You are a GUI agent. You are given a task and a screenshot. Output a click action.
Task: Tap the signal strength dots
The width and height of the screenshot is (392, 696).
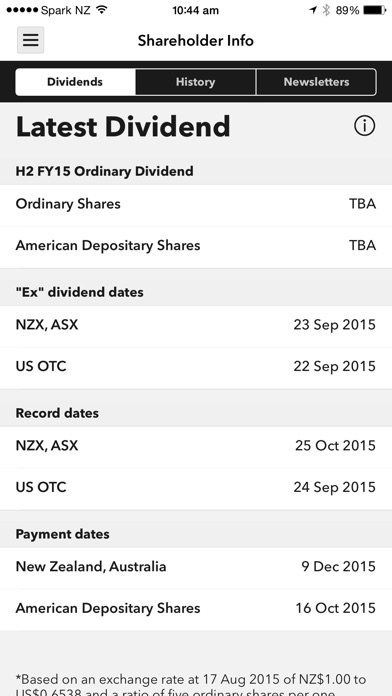(22, 10)
